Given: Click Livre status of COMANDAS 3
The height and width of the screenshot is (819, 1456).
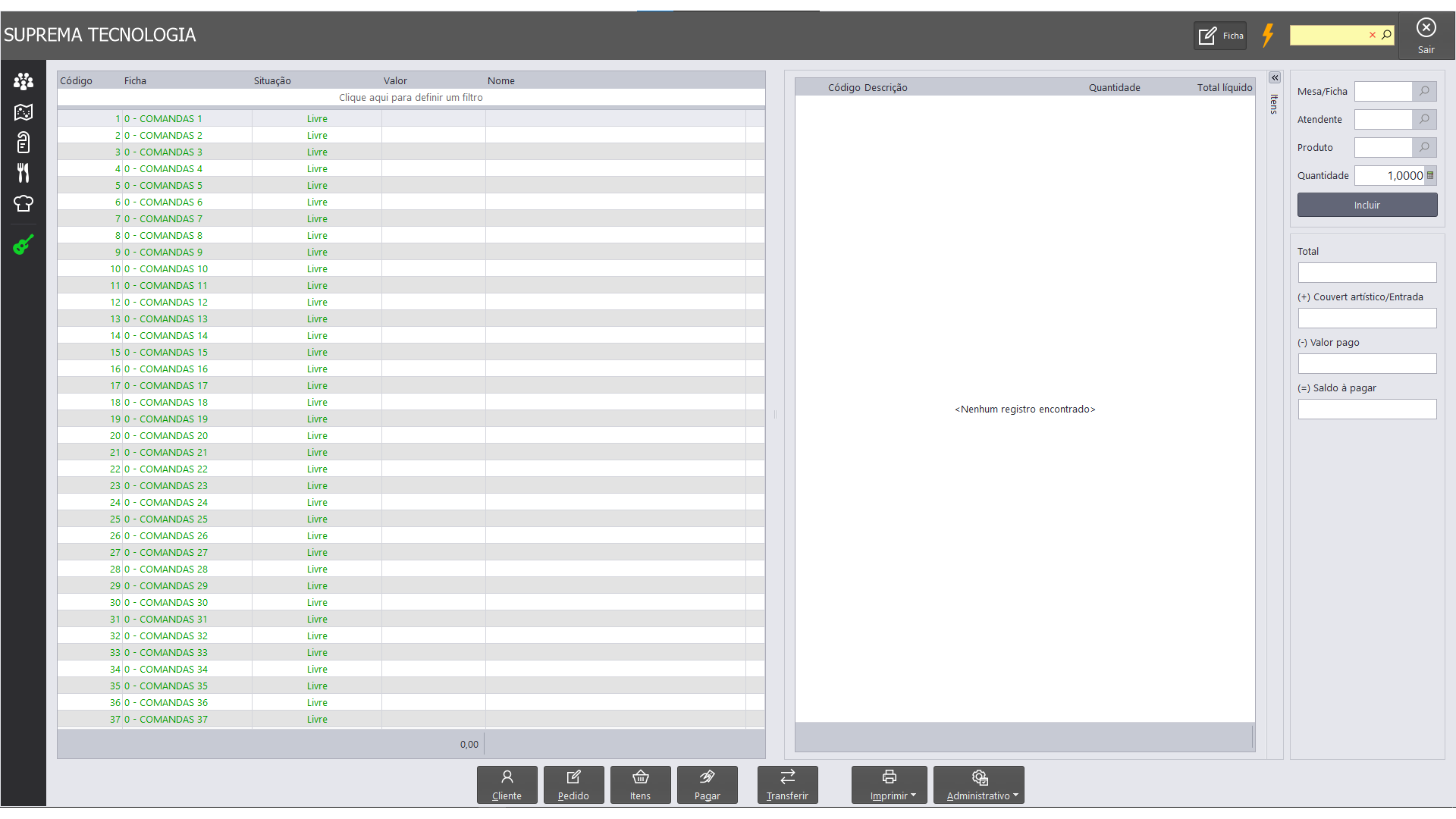Looking at the screenshot, I should pyautogui.click(x=317, y=152).
